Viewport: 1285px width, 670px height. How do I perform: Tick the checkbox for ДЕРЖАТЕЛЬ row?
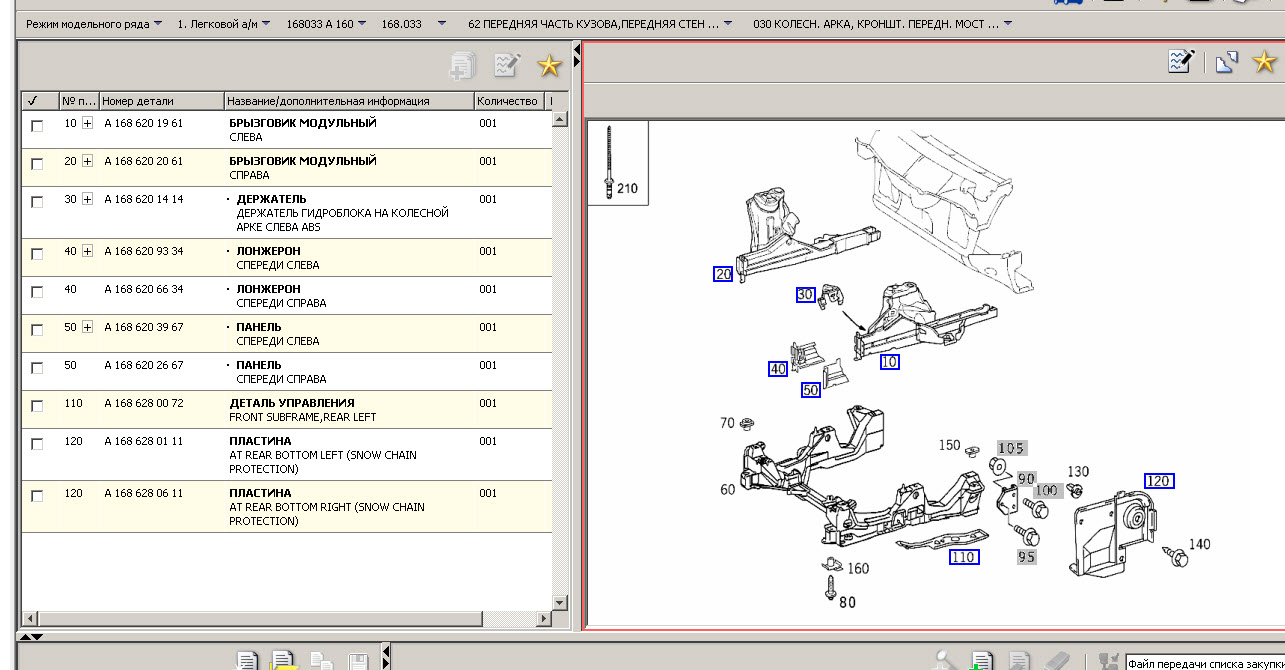[x=37, y=202]
